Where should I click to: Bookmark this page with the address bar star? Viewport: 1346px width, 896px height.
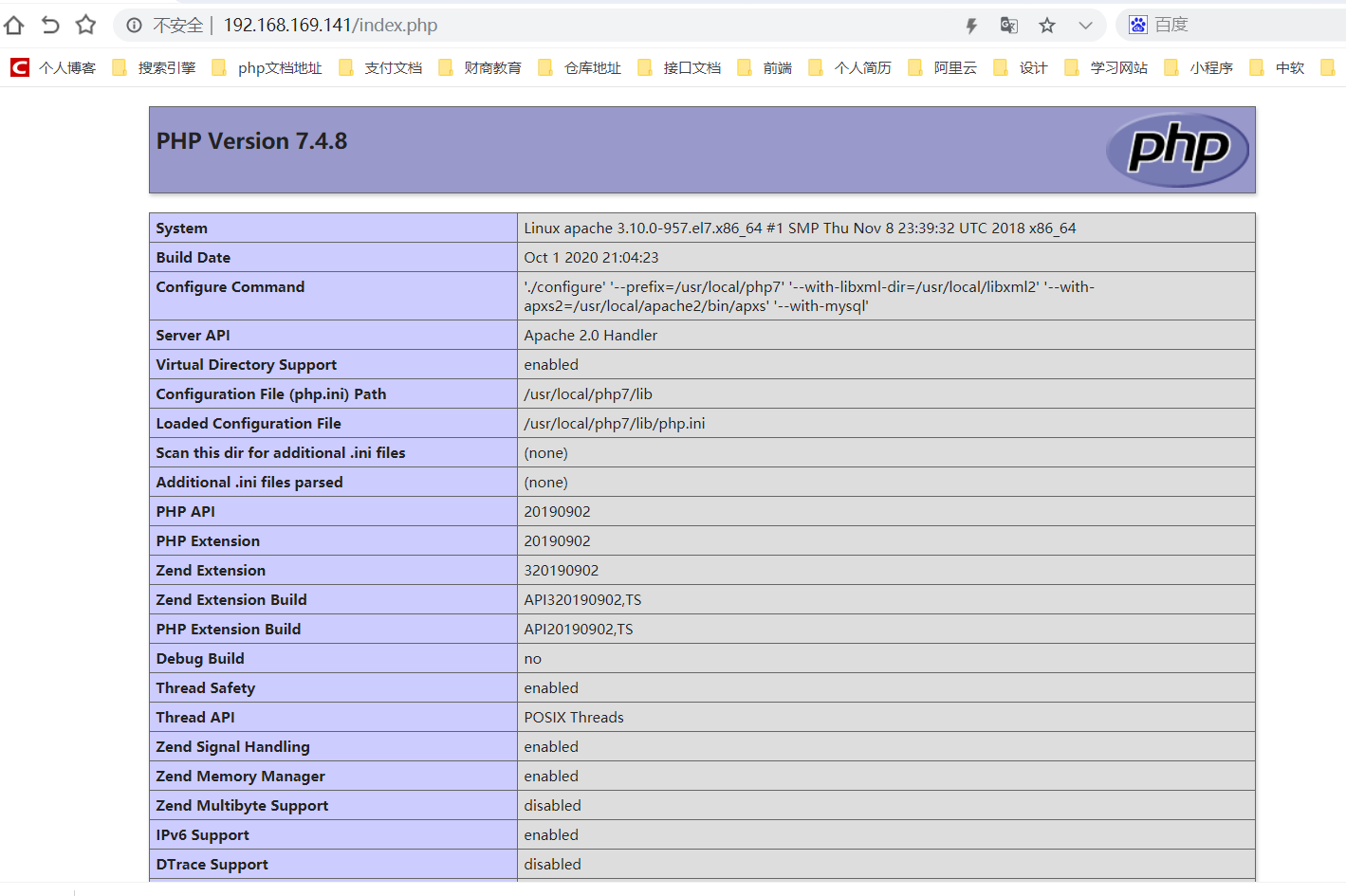pyautogui.click(x=1046, y=26)
